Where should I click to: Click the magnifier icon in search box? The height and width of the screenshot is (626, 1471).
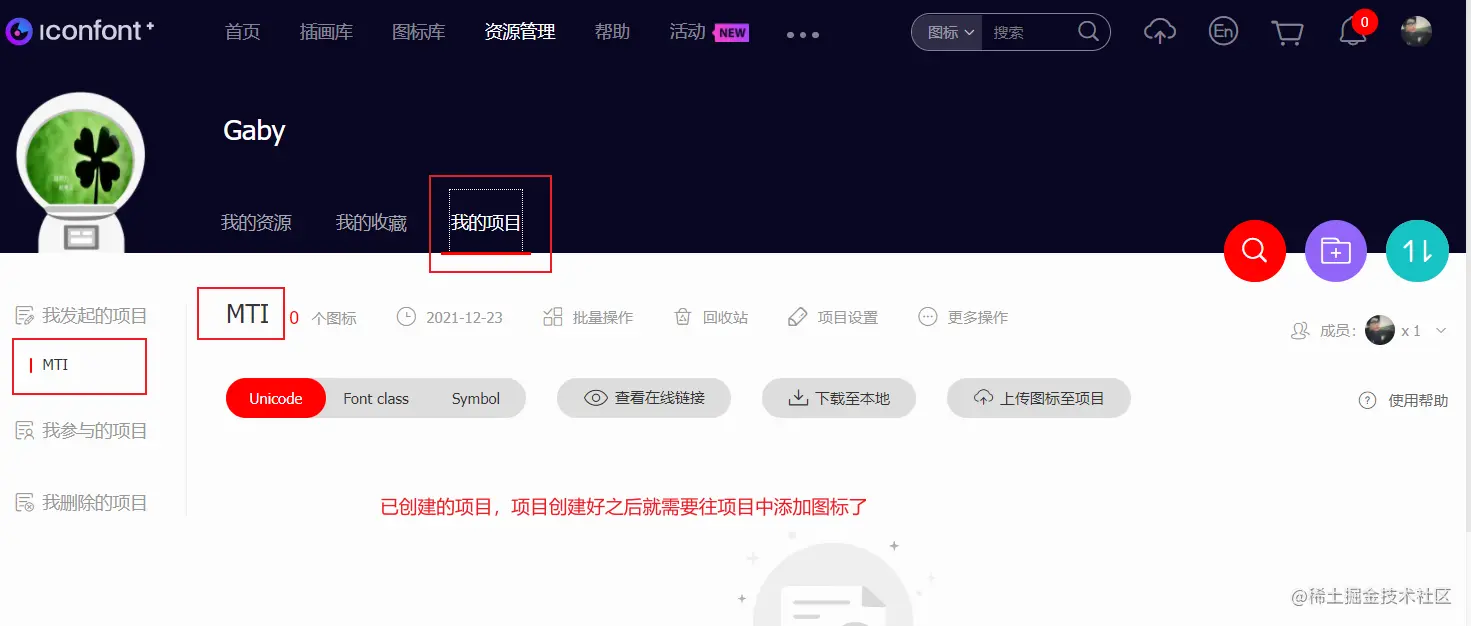click(x=1089, y=32)
